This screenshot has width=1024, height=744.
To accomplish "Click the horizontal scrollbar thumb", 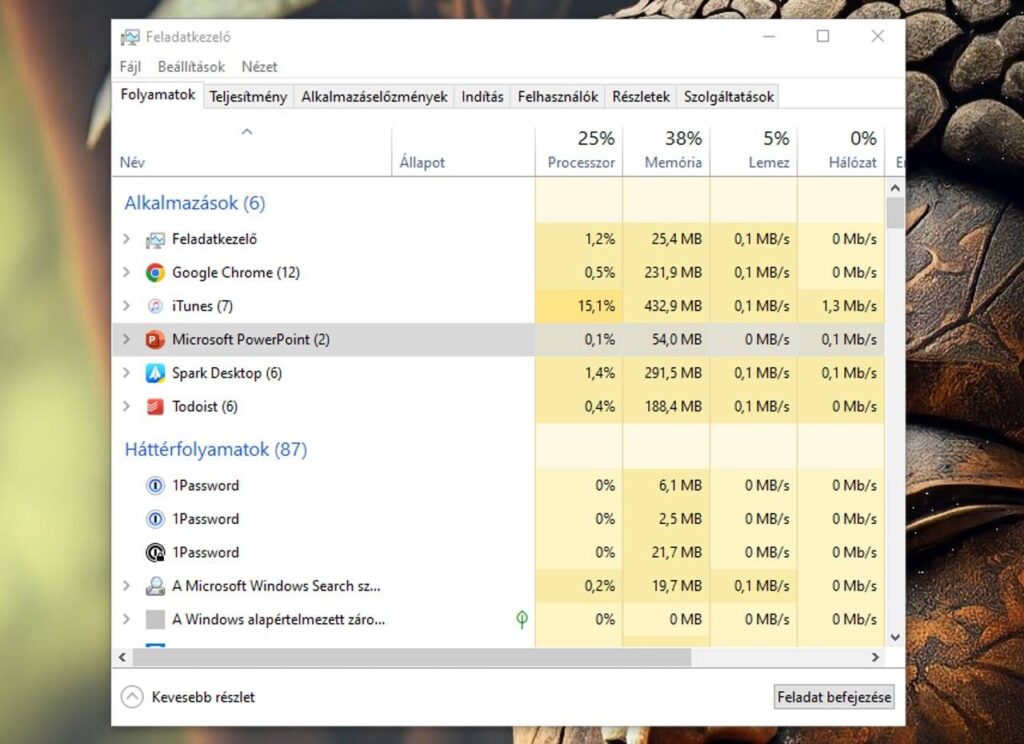I will 411,657.
